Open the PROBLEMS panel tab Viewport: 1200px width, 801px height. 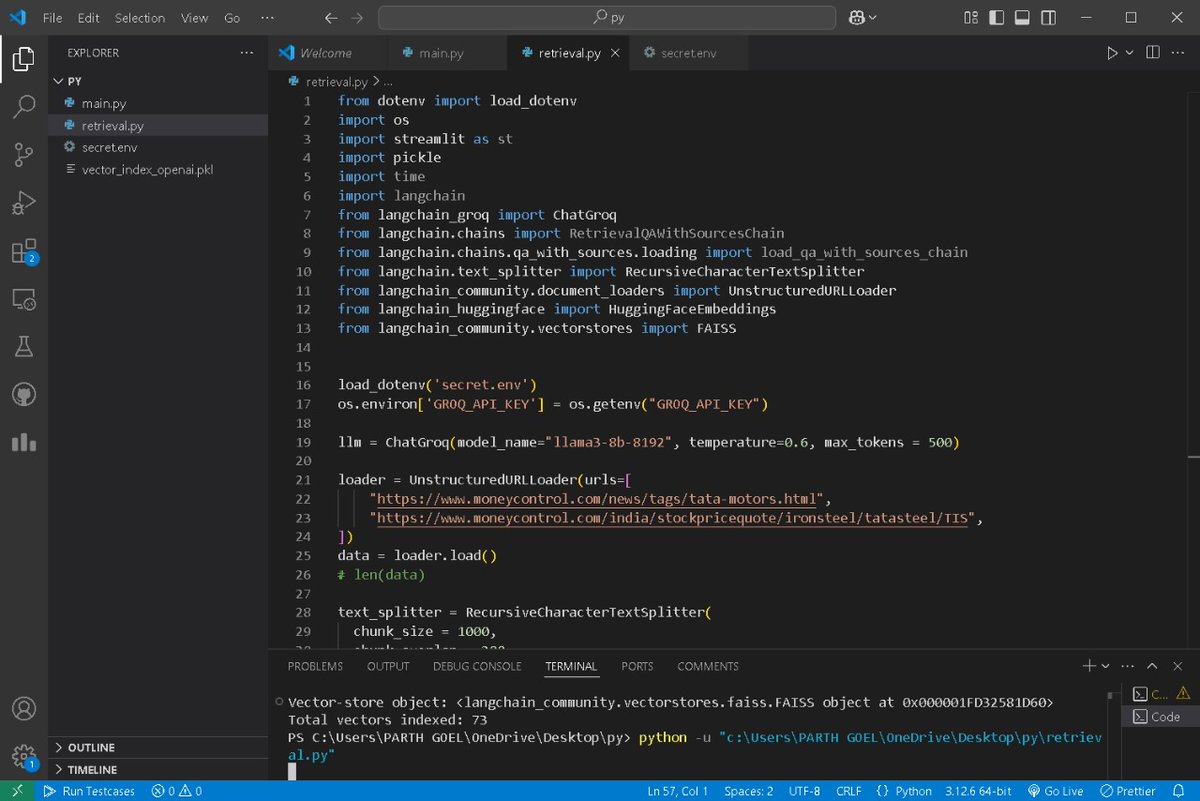click(x=315, y=666)
